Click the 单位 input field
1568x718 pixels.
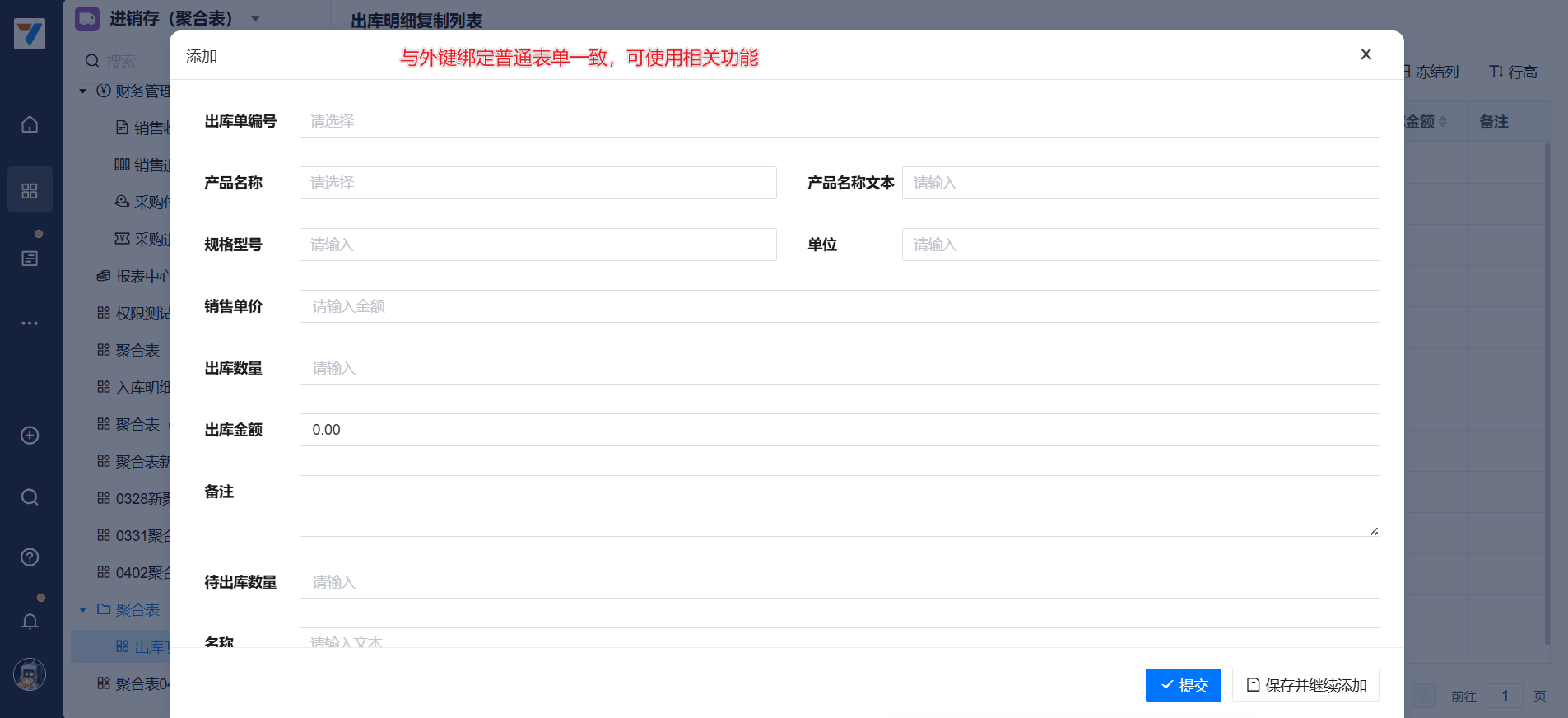pos(1141,245)
